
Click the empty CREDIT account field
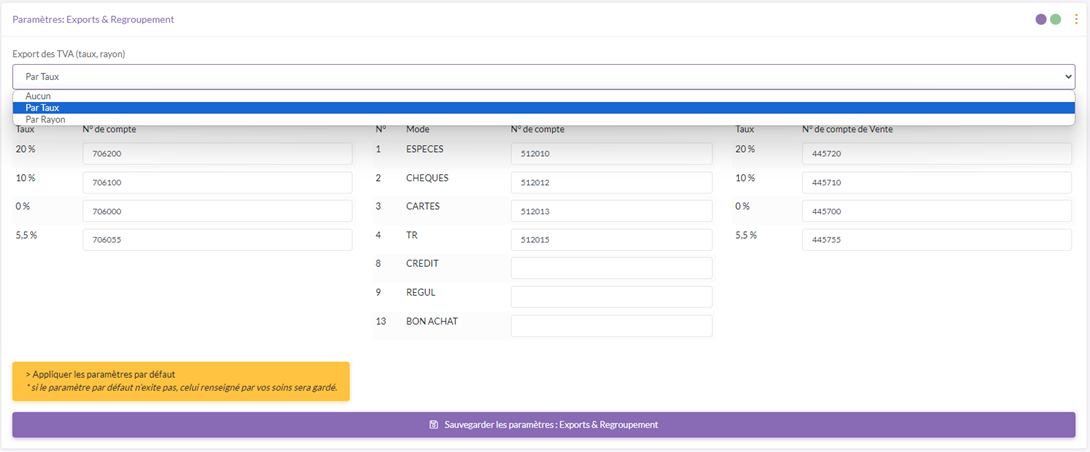pyautogui.click(x=611, y=268)
